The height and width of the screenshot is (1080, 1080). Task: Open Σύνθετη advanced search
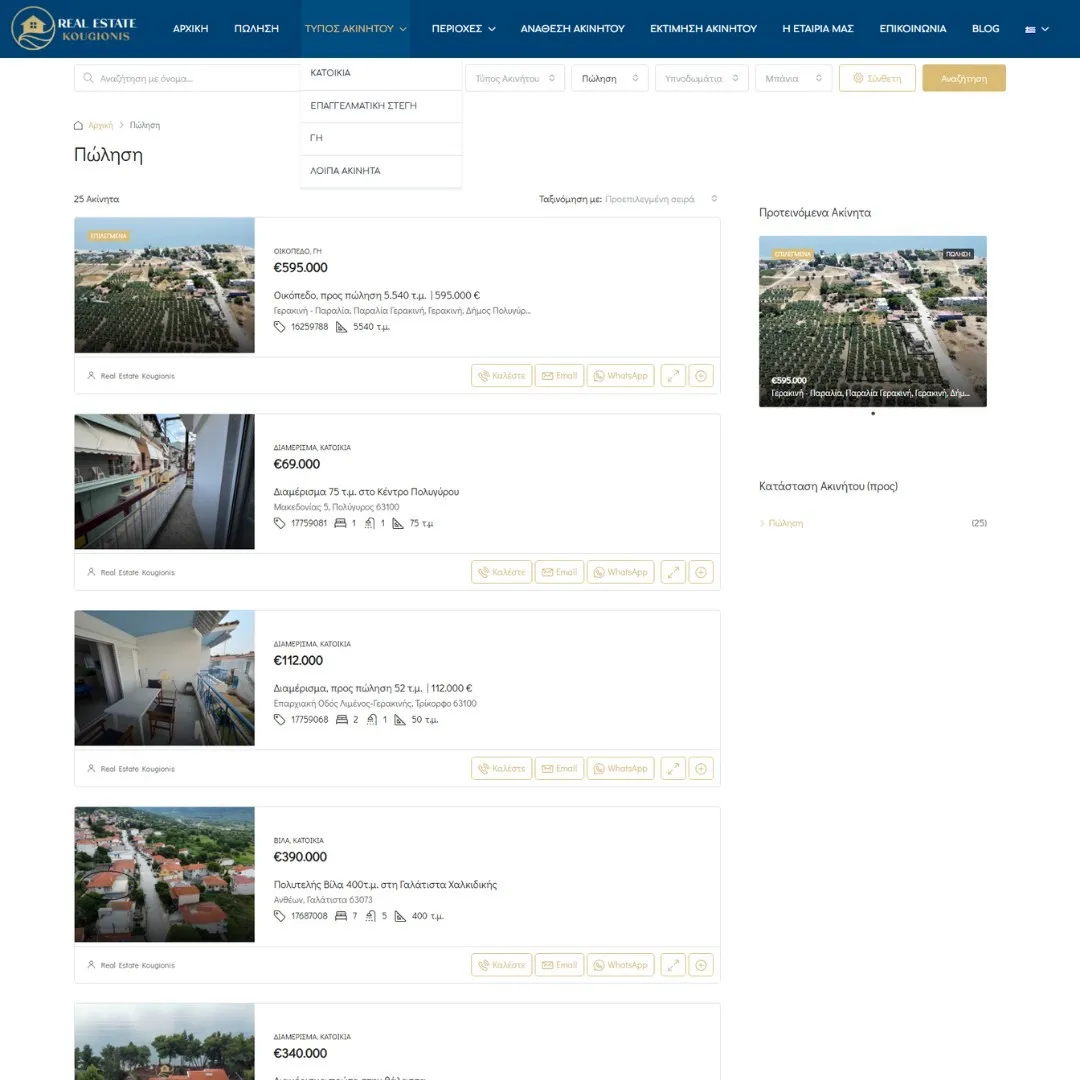click(x=877, y=79)
